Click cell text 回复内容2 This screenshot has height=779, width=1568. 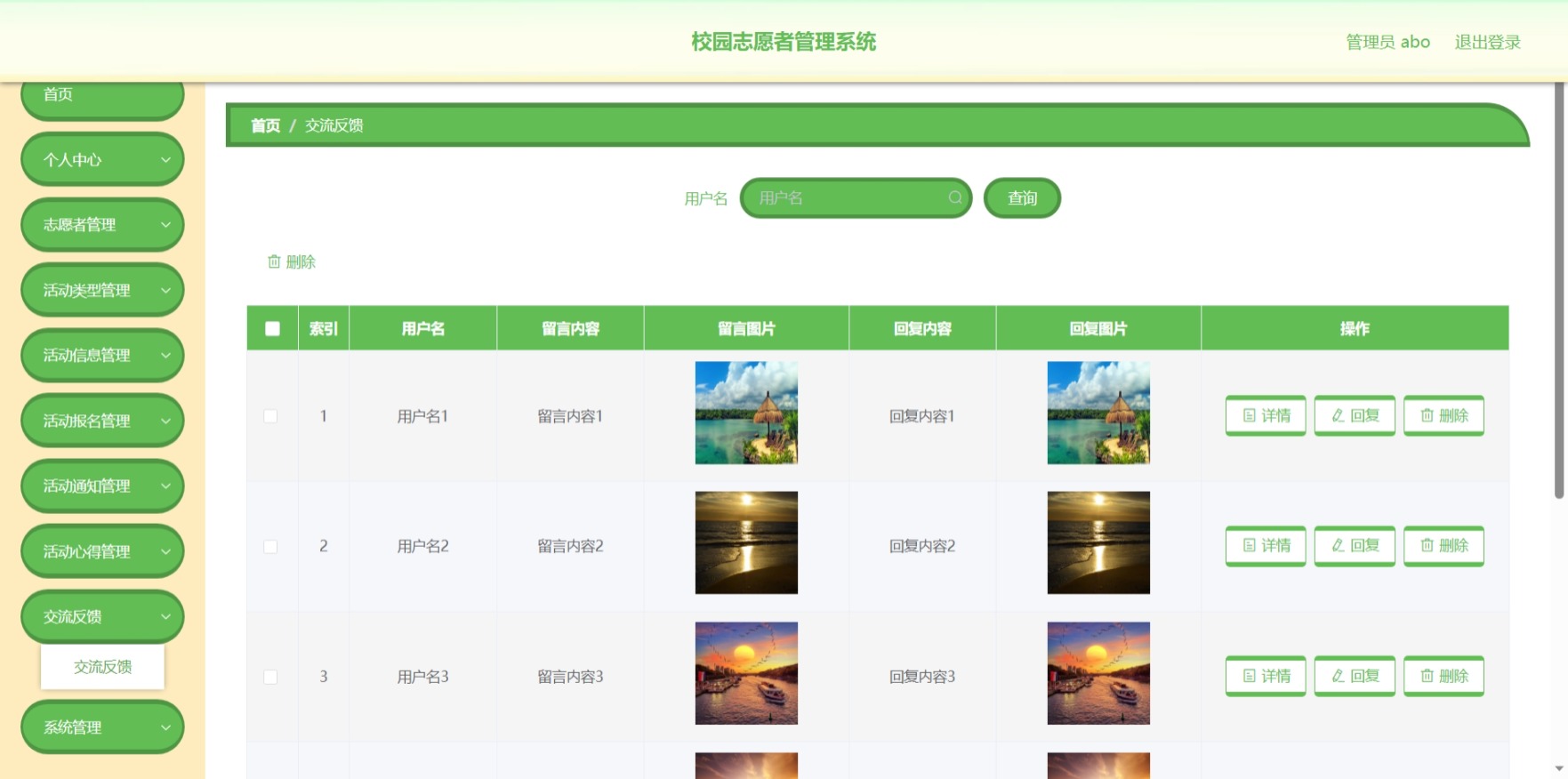[922, 546]
